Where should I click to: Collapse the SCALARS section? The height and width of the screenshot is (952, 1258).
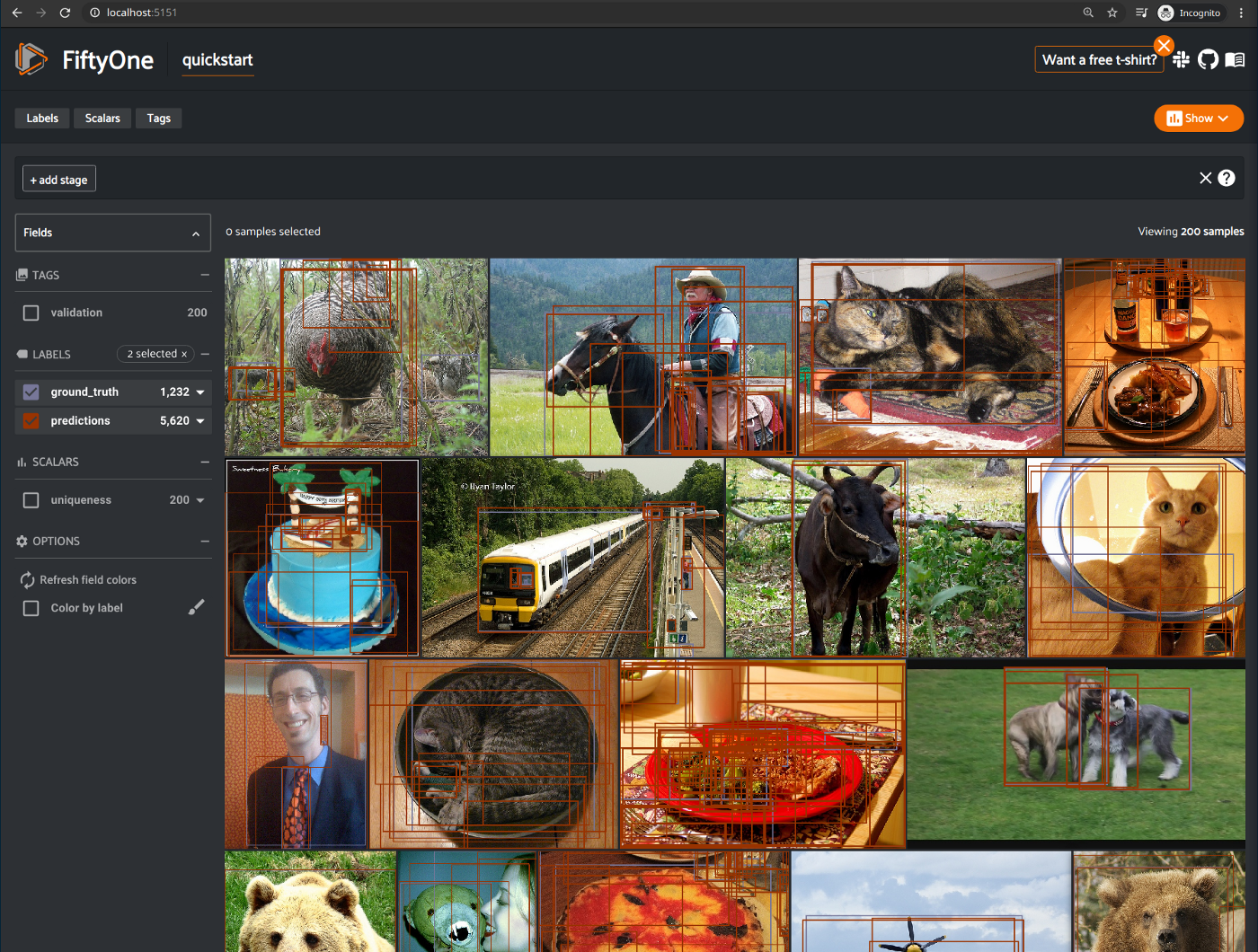click(x=205, y=462)
